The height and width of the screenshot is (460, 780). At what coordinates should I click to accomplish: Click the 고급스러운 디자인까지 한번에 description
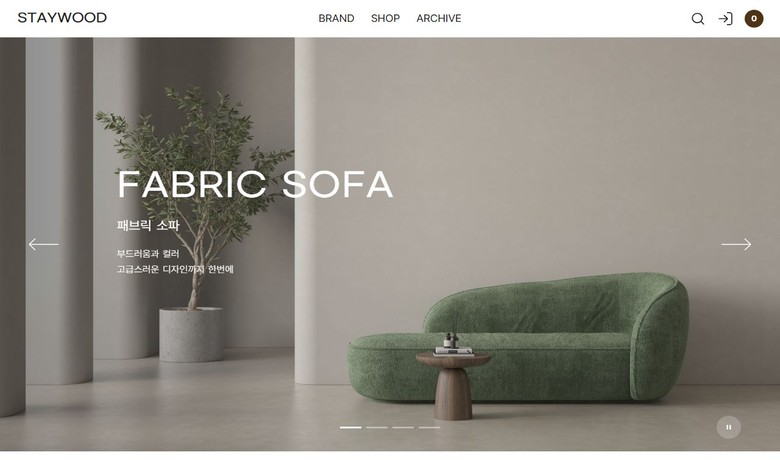(175, 269)
